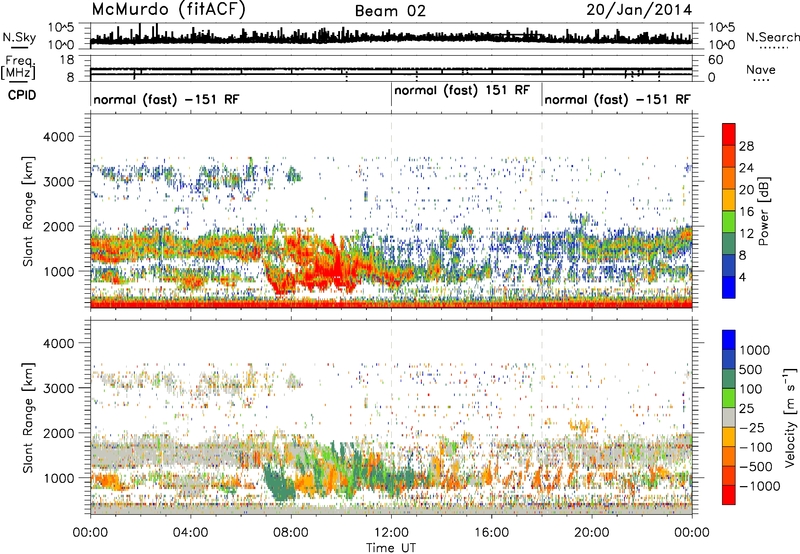Image resolution: width=800 pixels, height=554 pixels.
Task: Click the -100 label on Velocity colorbar
Action: [x=756, y=447]
